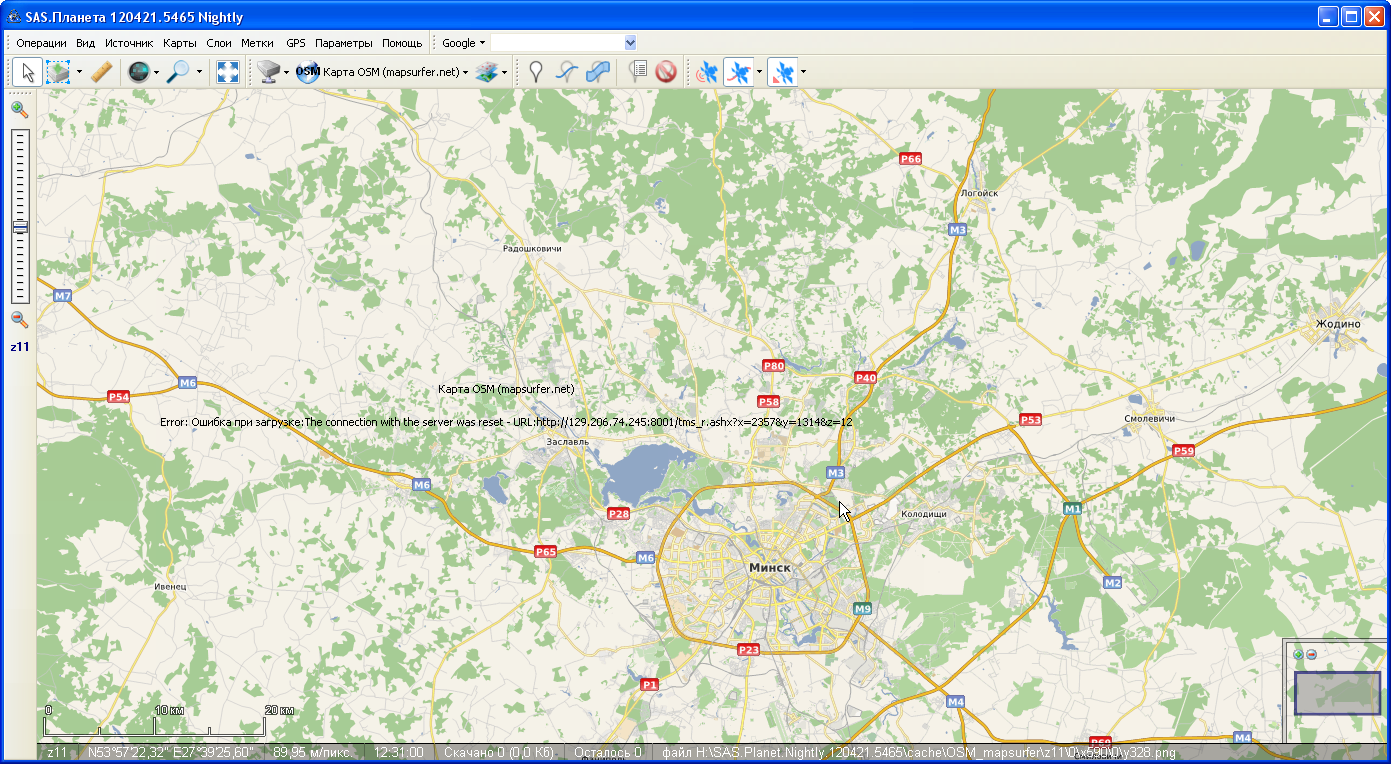The image size is (1391, 764).
Task: Click the add placemark pin icon
Action: pyautogui.click(x=536, y=72)
